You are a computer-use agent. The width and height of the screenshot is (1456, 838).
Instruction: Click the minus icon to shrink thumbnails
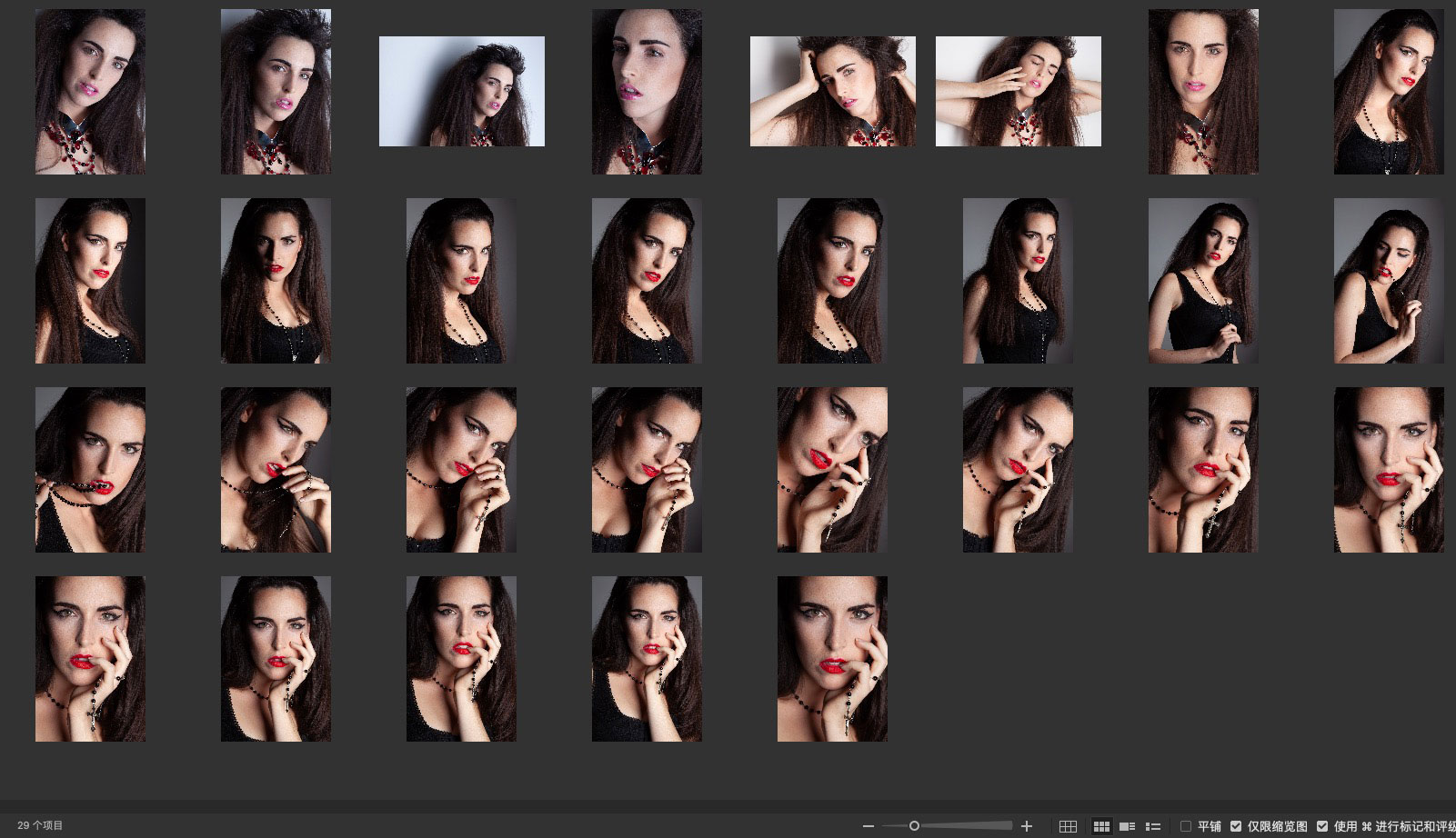pyautogui.click(x=868, y=826)
